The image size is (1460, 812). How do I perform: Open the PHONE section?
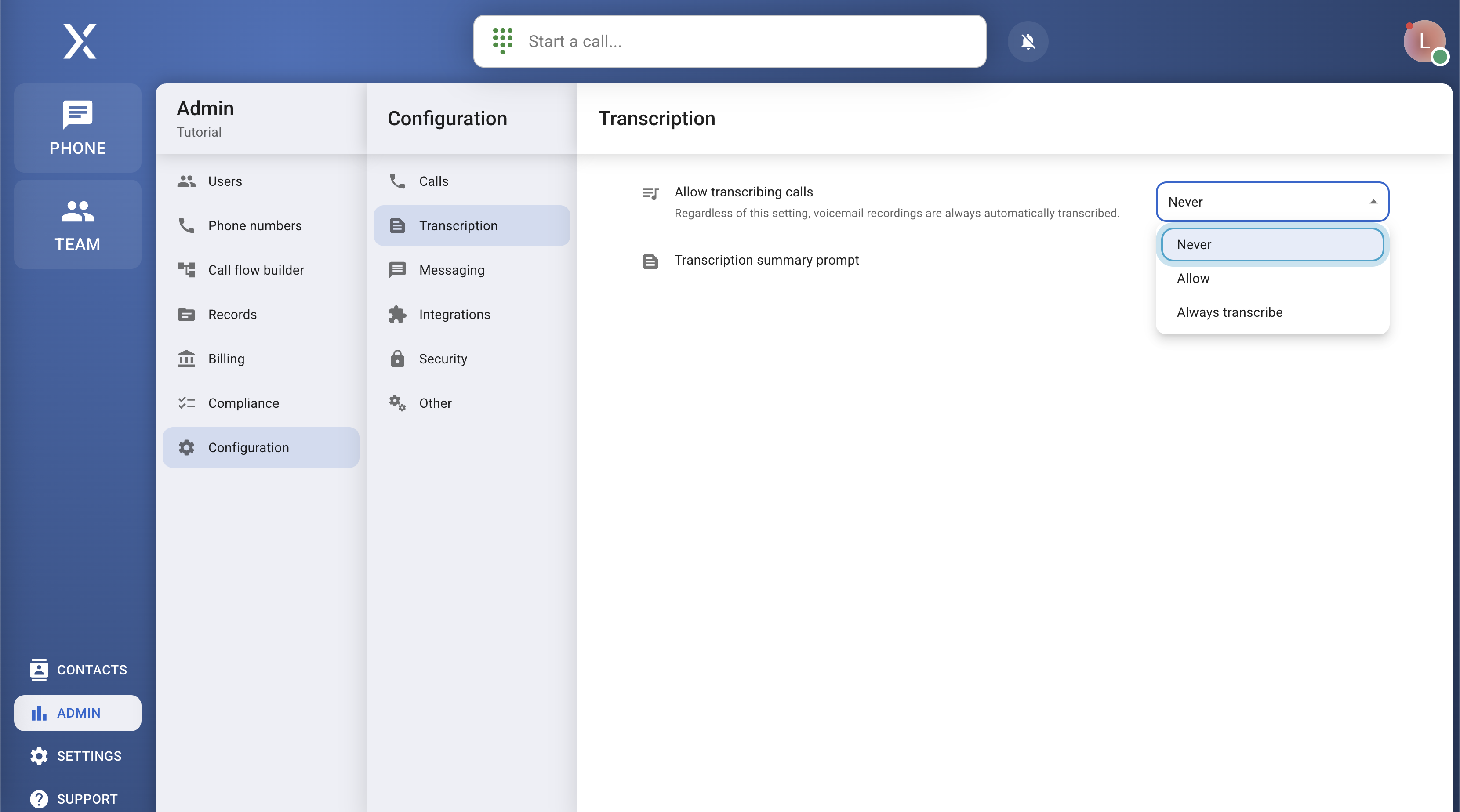78,128
